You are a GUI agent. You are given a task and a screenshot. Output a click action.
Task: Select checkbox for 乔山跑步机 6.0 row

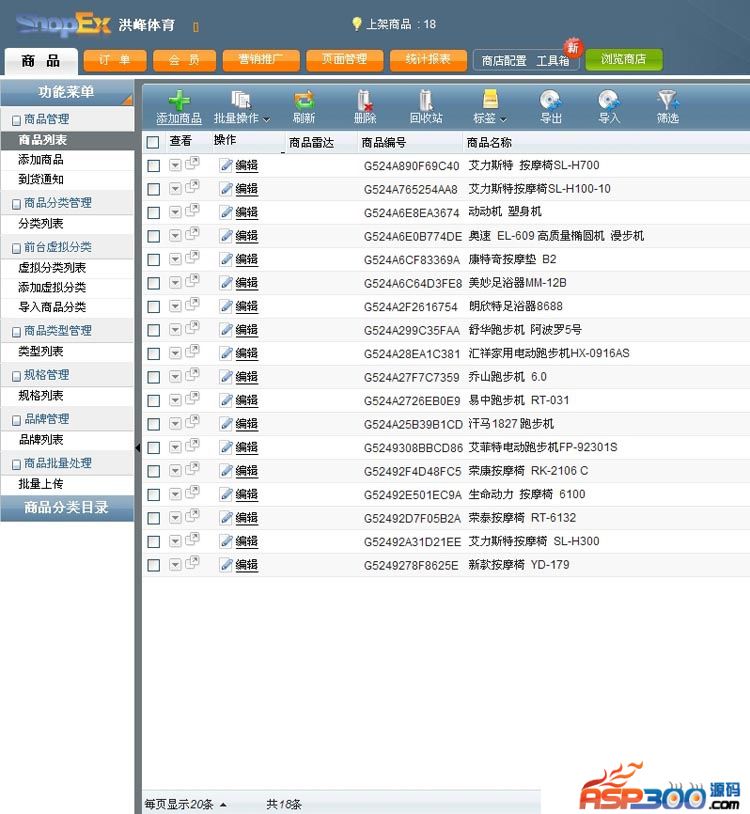pyautogui.click(x=153, y=378)
